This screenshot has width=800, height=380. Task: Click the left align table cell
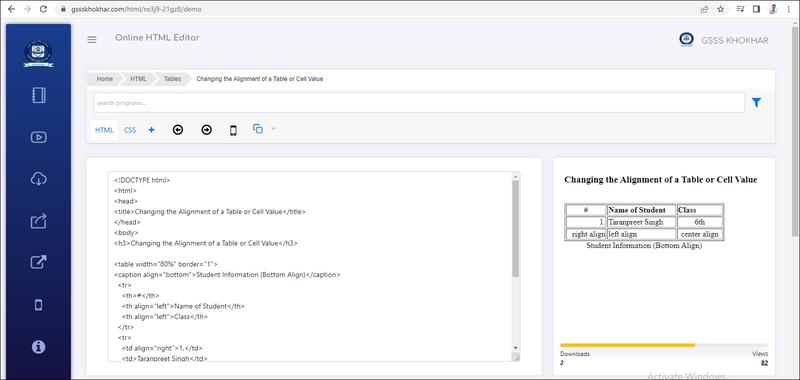pos(642,234)
